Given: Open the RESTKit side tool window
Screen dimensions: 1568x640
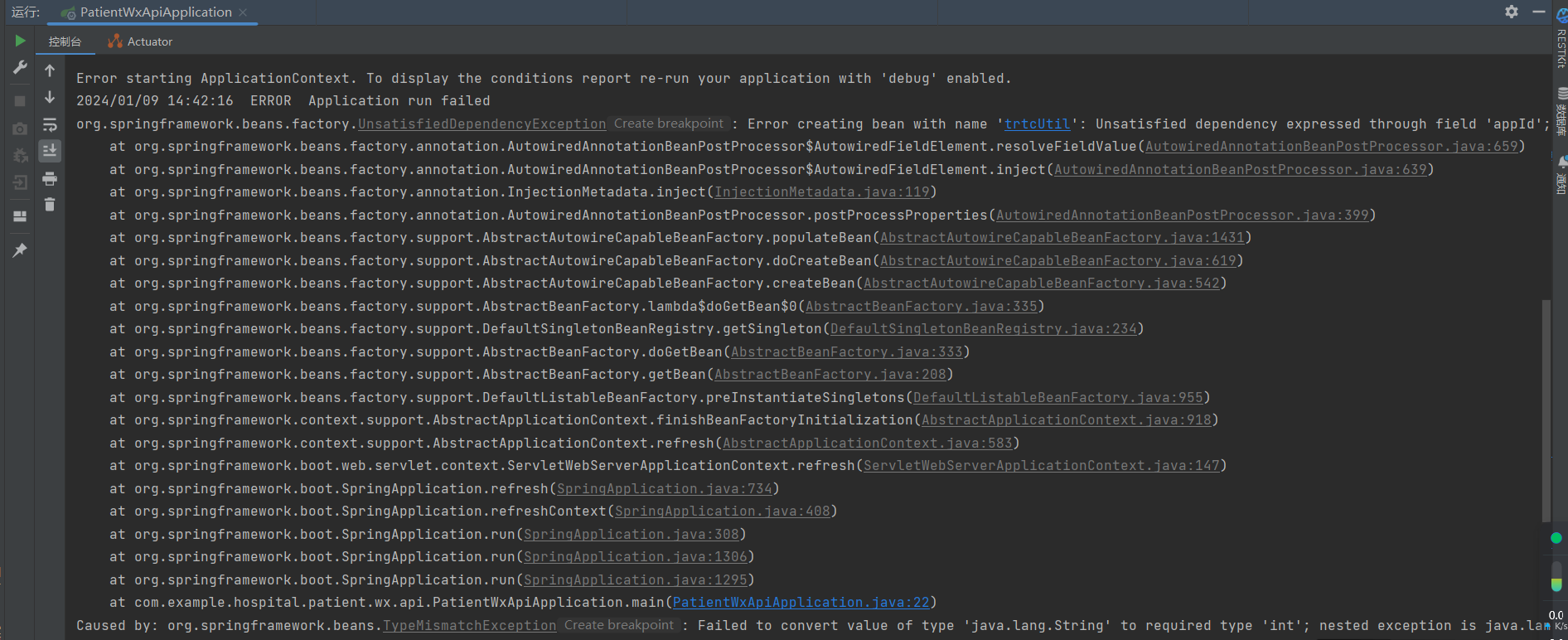Looking at the screenshot, I should 1561,40.
